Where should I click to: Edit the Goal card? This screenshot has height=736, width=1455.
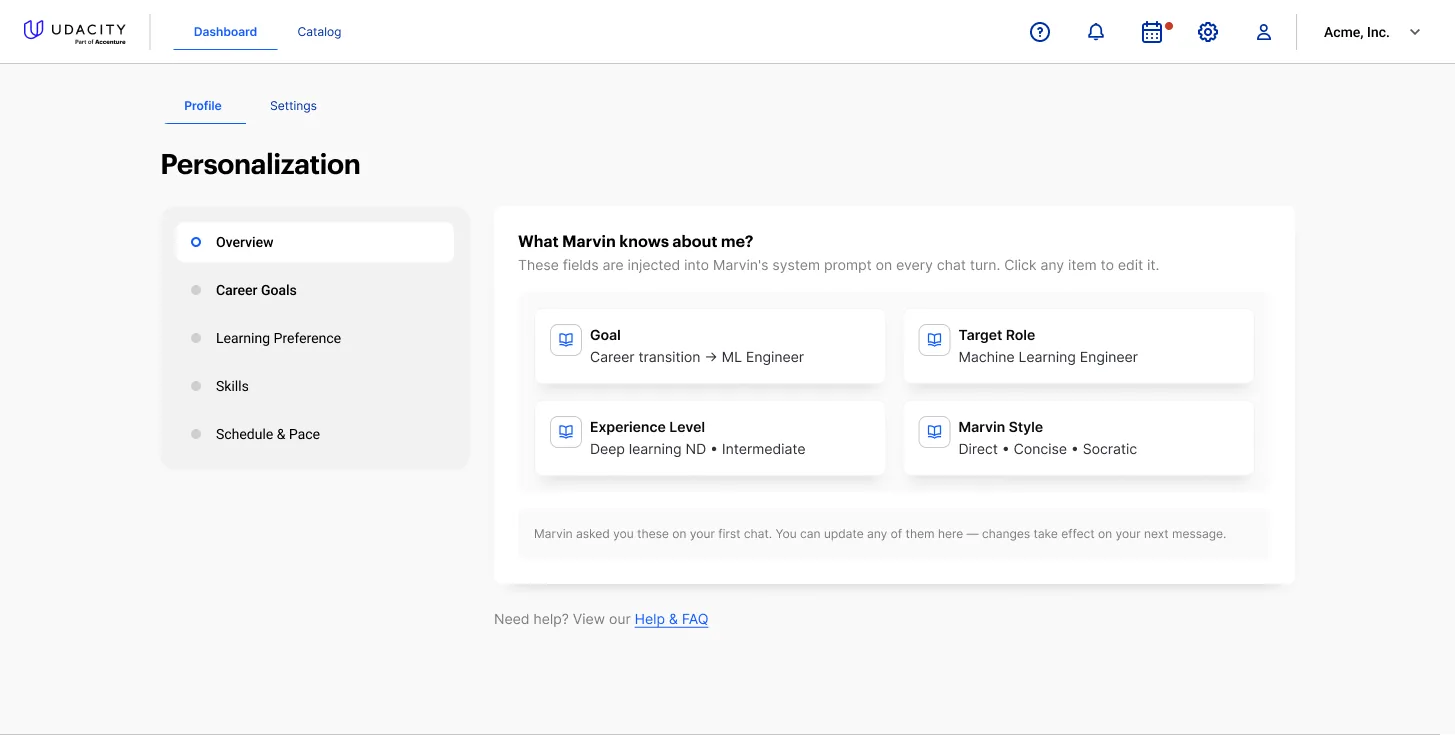click(710, 346)
